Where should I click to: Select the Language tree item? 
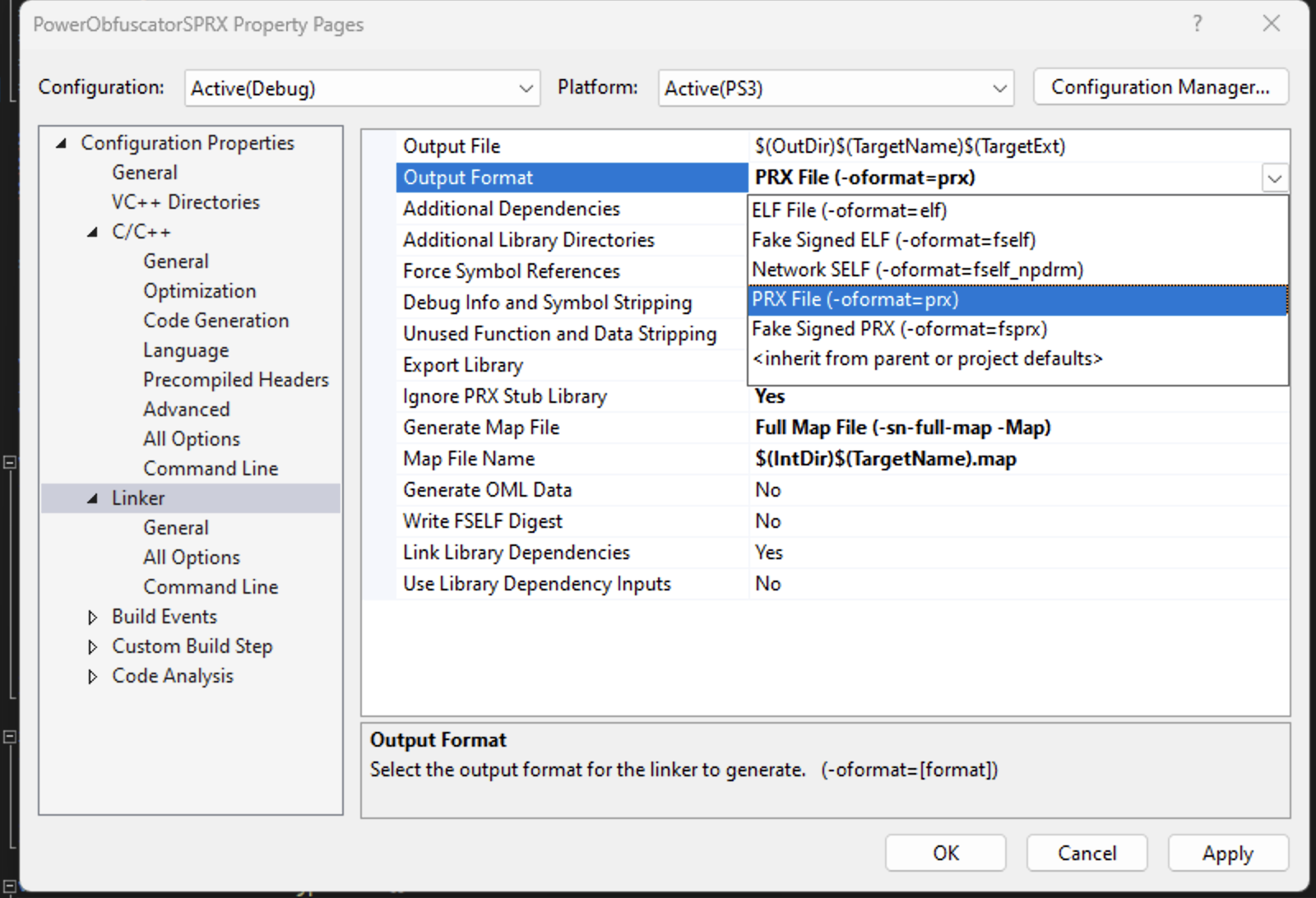click(x=186, y=350)
